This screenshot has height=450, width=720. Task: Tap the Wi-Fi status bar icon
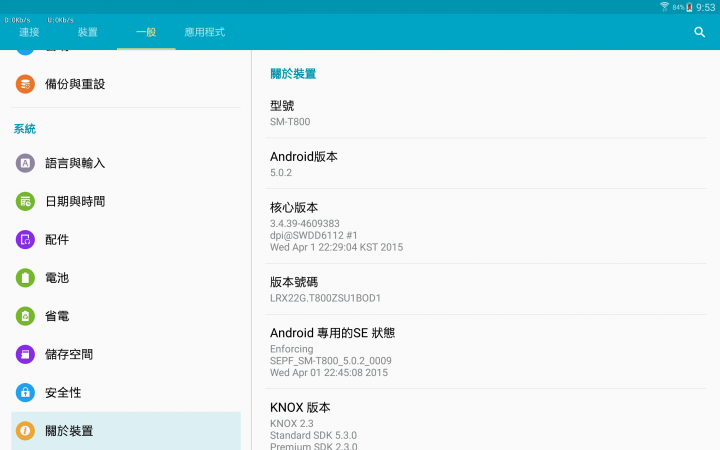[x=664, y=7]
